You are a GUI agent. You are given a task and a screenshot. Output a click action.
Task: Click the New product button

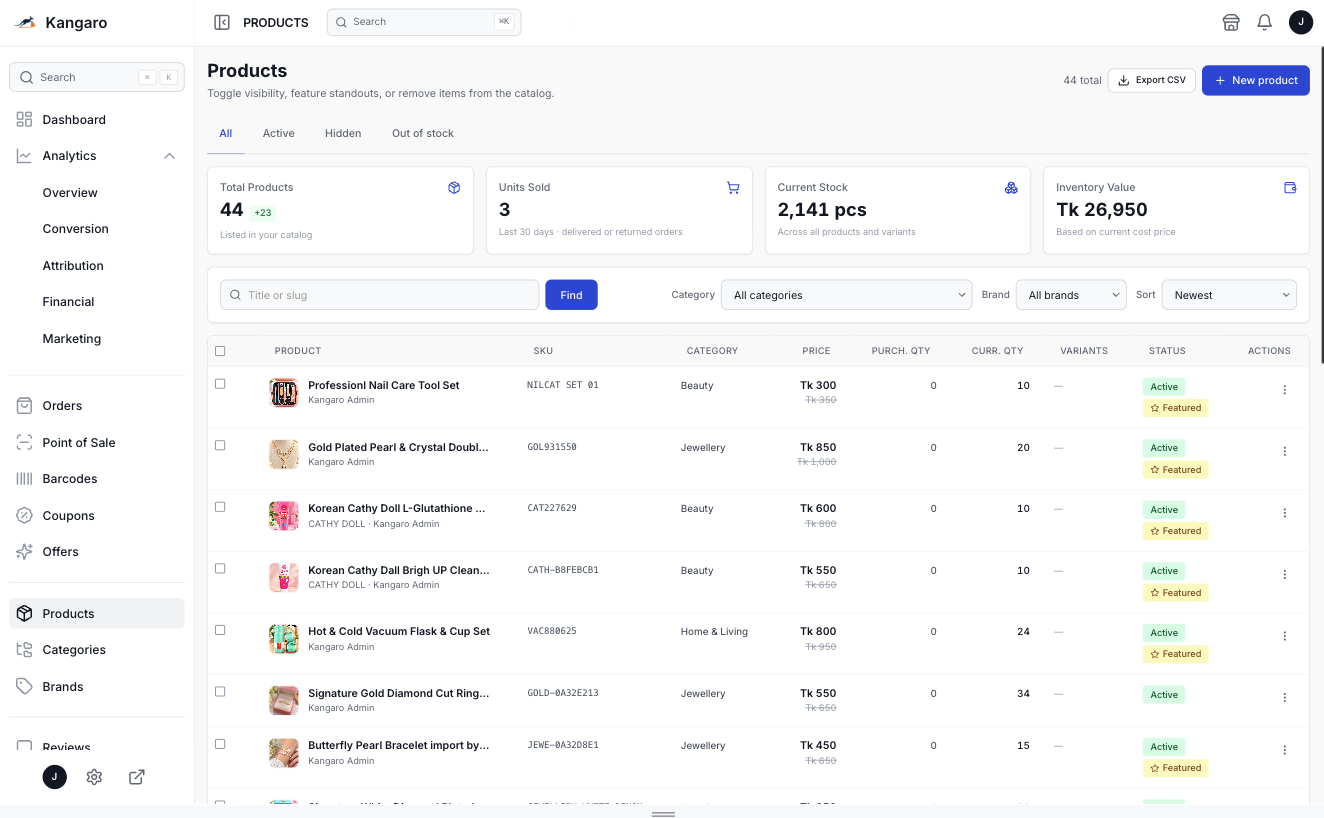pyautogui.click(x=1255, y=80)
